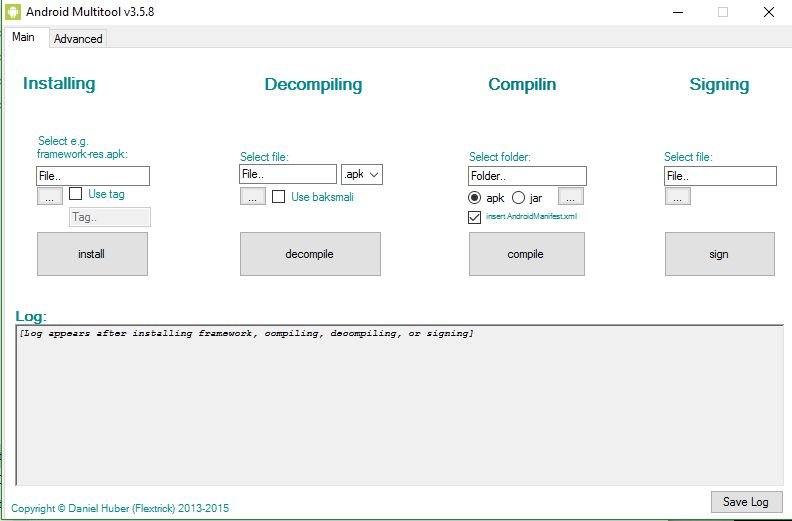Viewport: 792px width, 521px height.
Task: Uncheck insert AndroidManifest.xml checkbox
Action: [474, 217]
